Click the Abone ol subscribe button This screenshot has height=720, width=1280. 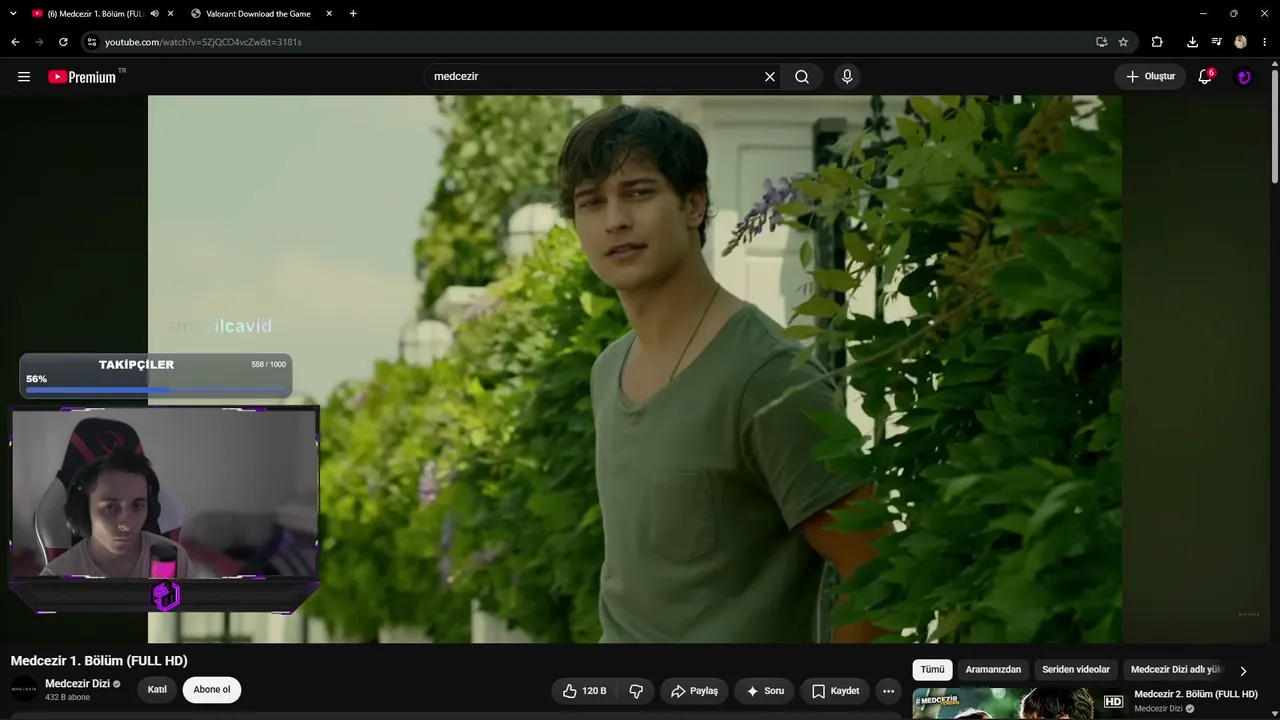pyautogui.click(x=212, y=690)
